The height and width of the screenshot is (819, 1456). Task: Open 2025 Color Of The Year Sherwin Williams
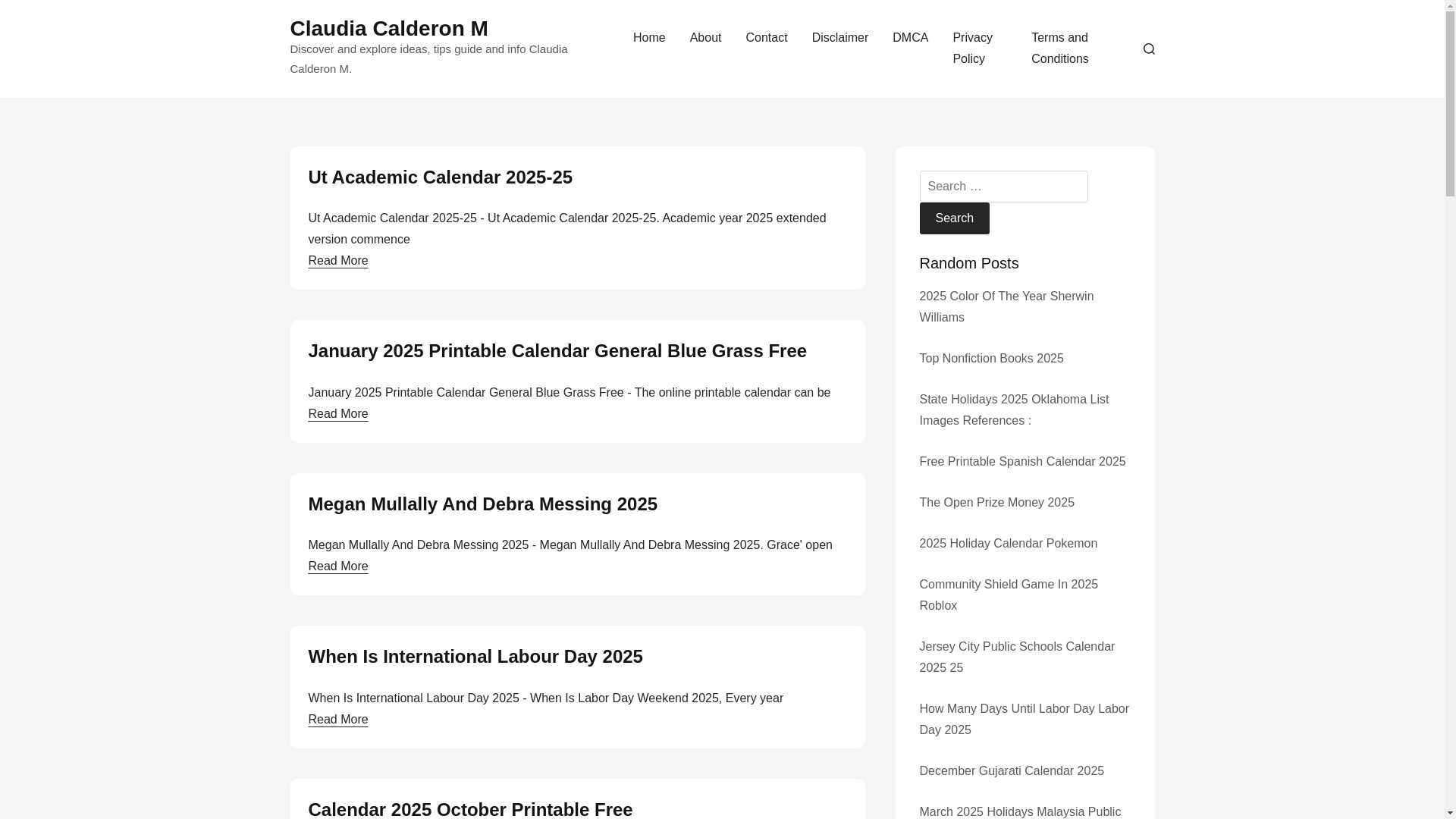coord(1006,307)
